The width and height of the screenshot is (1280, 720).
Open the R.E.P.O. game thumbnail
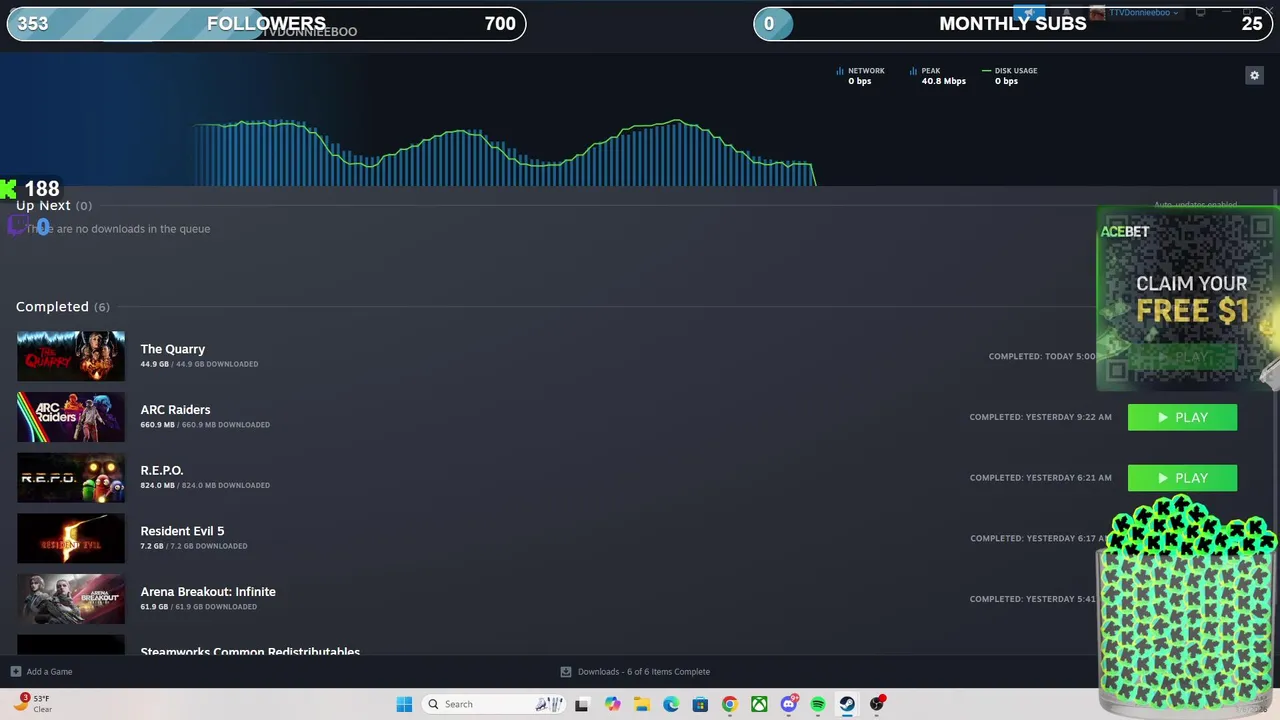[71, 478]
